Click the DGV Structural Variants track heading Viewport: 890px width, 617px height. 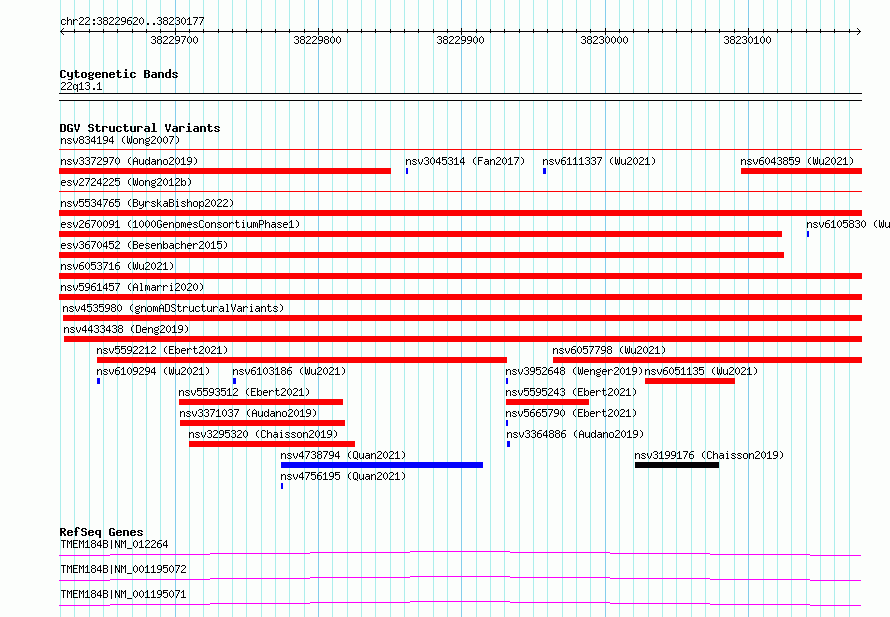tap(140, 128)
